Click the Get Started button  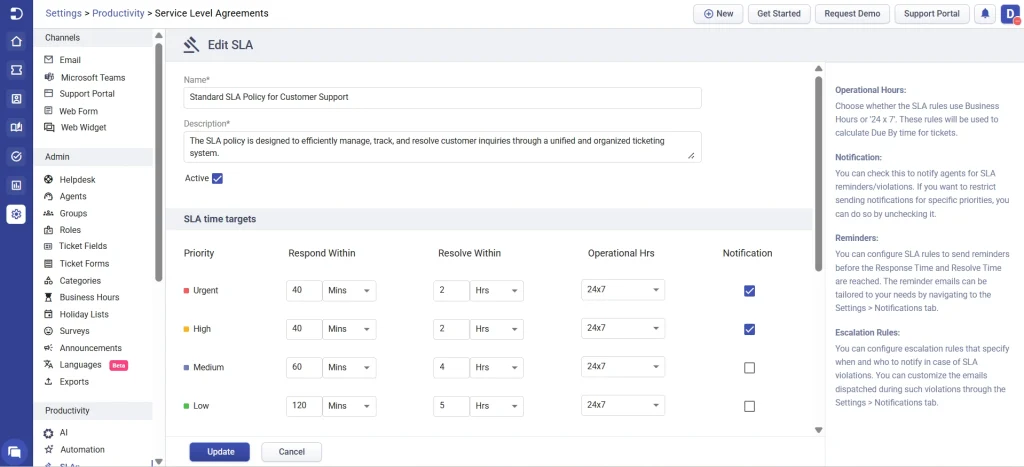(x=779, y=14)
